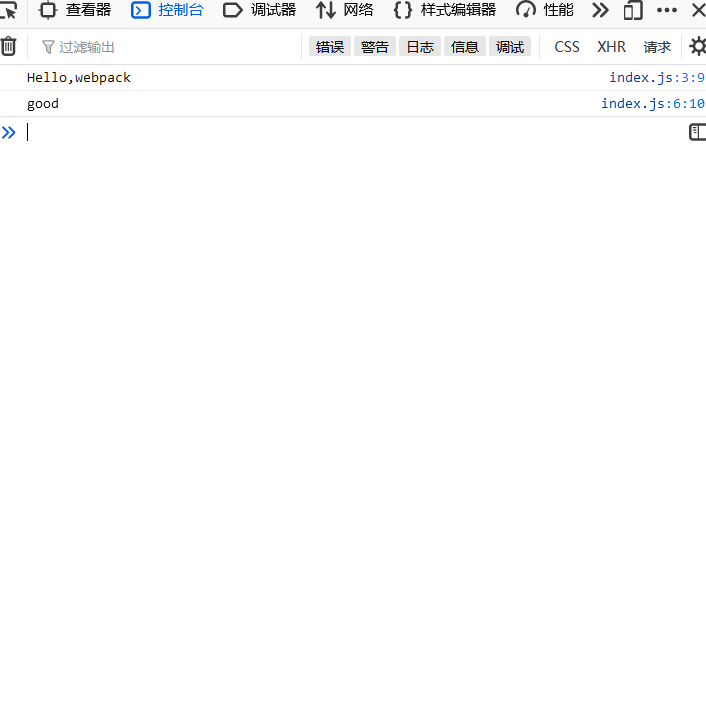
Task: Toggle responsive design mode icon
Action: coord(633,10)
